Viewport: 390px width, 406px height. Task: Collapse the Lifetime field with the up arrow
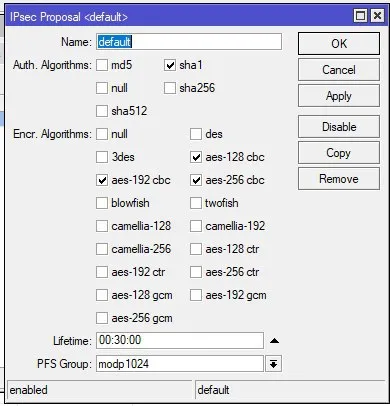point(274,341)
